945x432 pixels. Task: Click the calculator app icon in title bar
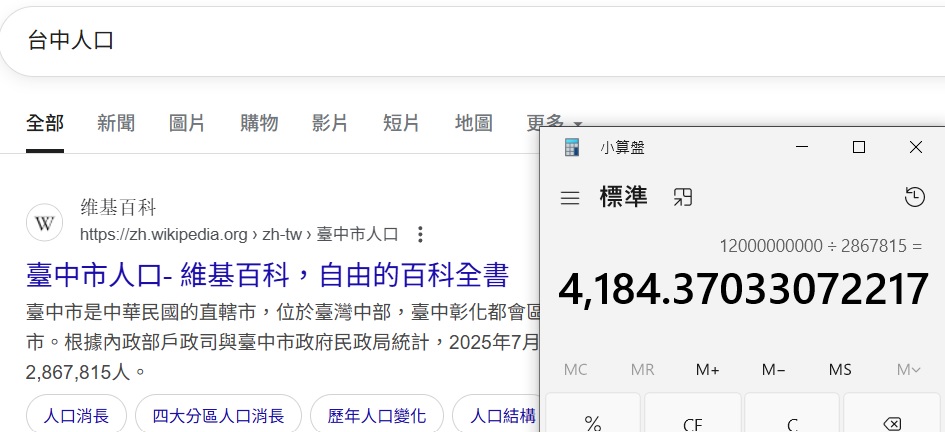pyautogui.click(x=572, y=148)
